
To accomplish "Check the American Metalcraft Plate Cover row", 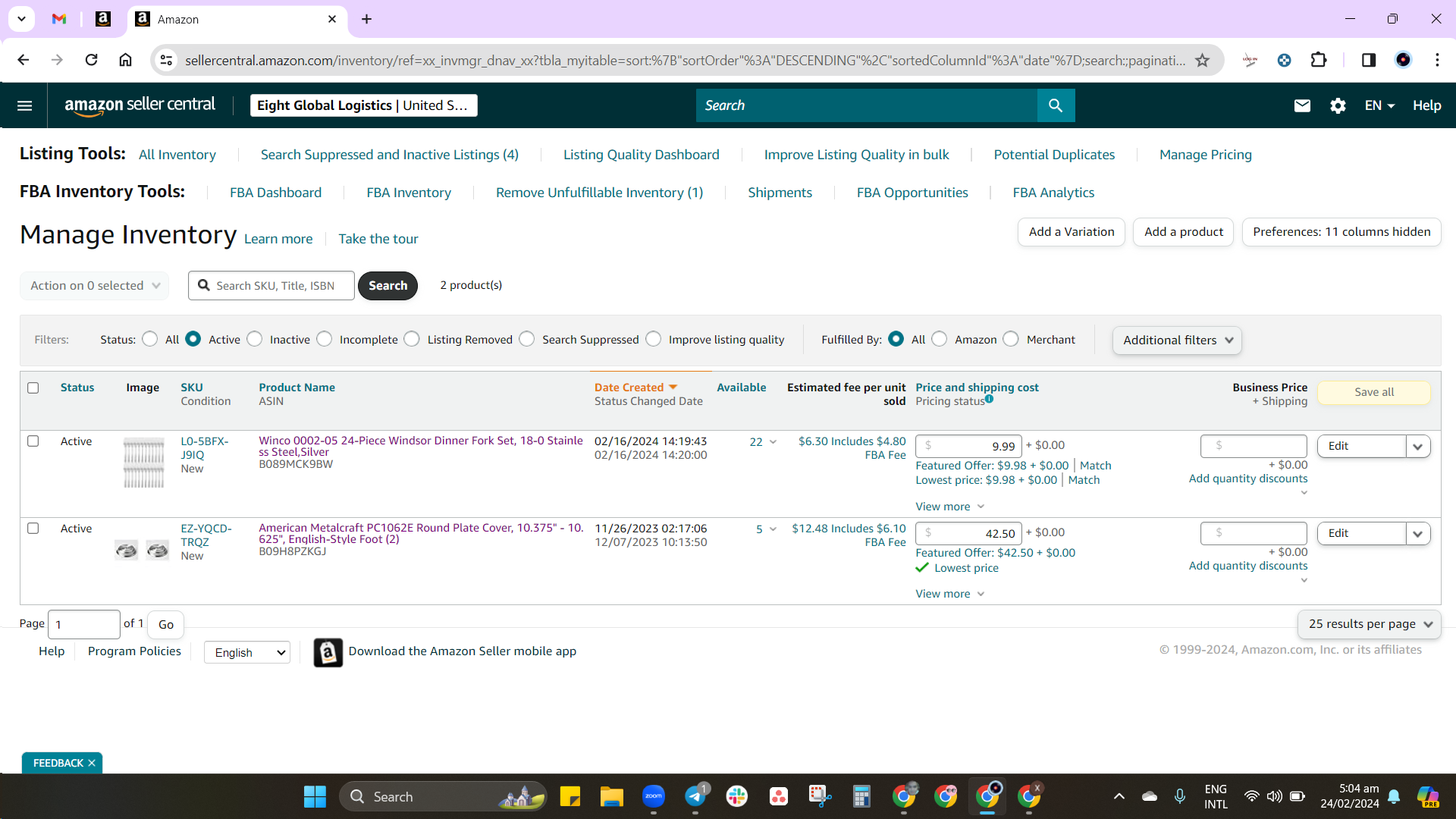I will 33,529.
